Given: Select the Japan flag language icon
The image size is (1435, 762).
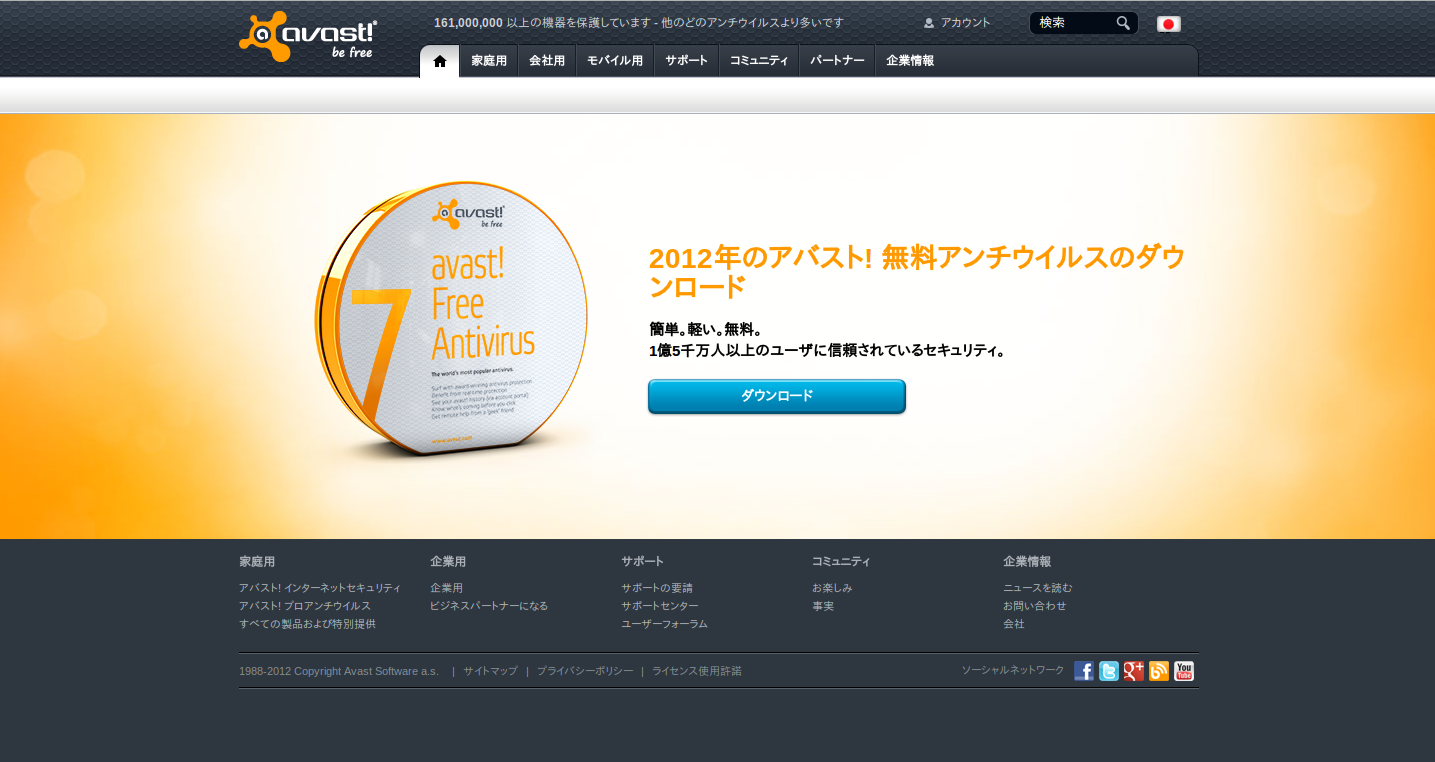Looking at the screenshot, I should pos(1168,24).
